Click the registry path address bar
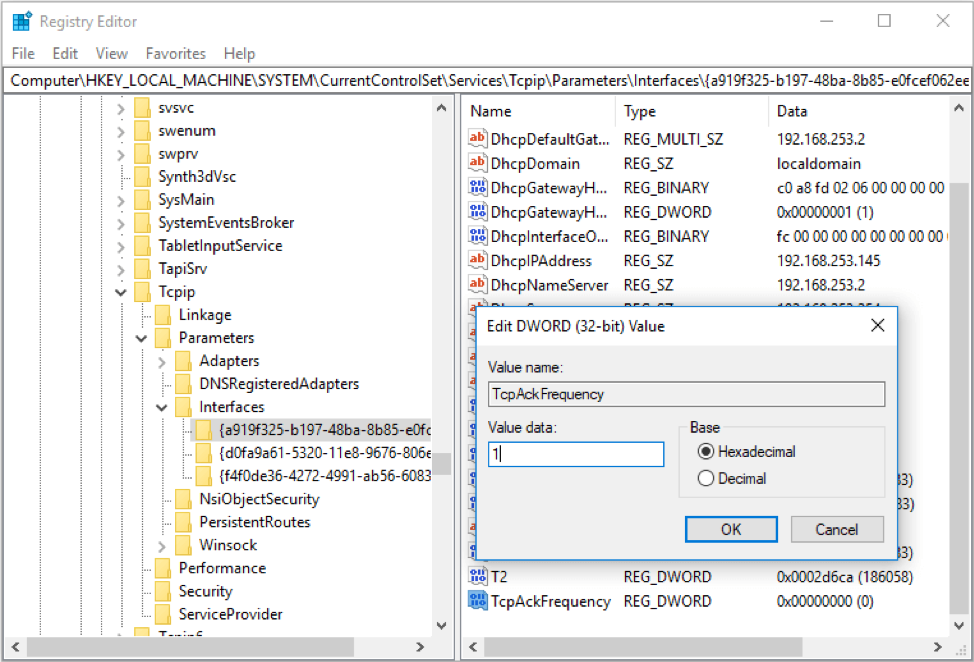 point(487,81)
